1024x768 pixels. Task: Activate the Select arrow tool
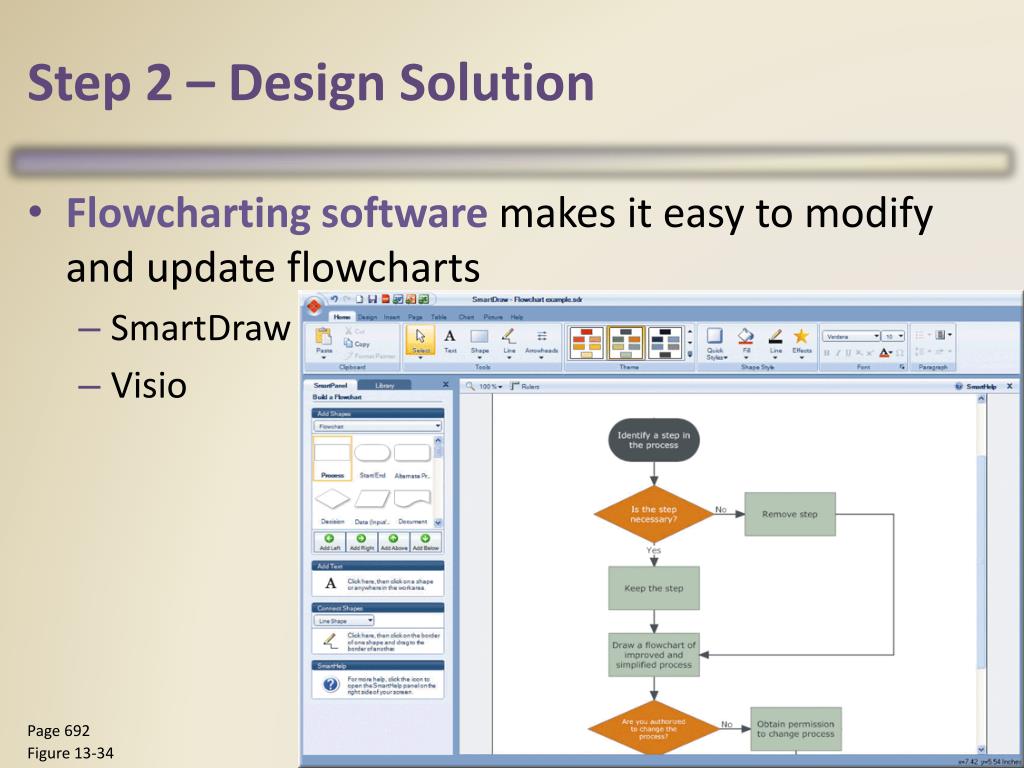pos(420,342)
